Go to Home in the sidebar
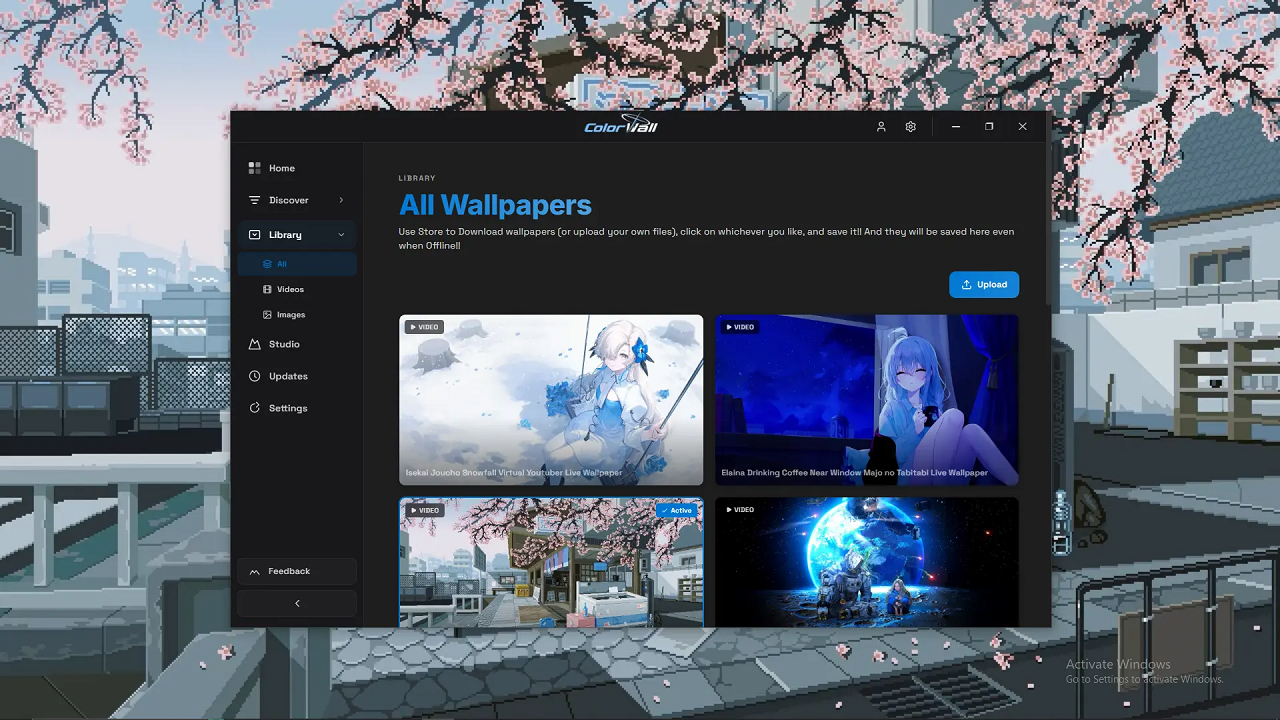This screenshot has height=720, width=1280. [297, 168]
